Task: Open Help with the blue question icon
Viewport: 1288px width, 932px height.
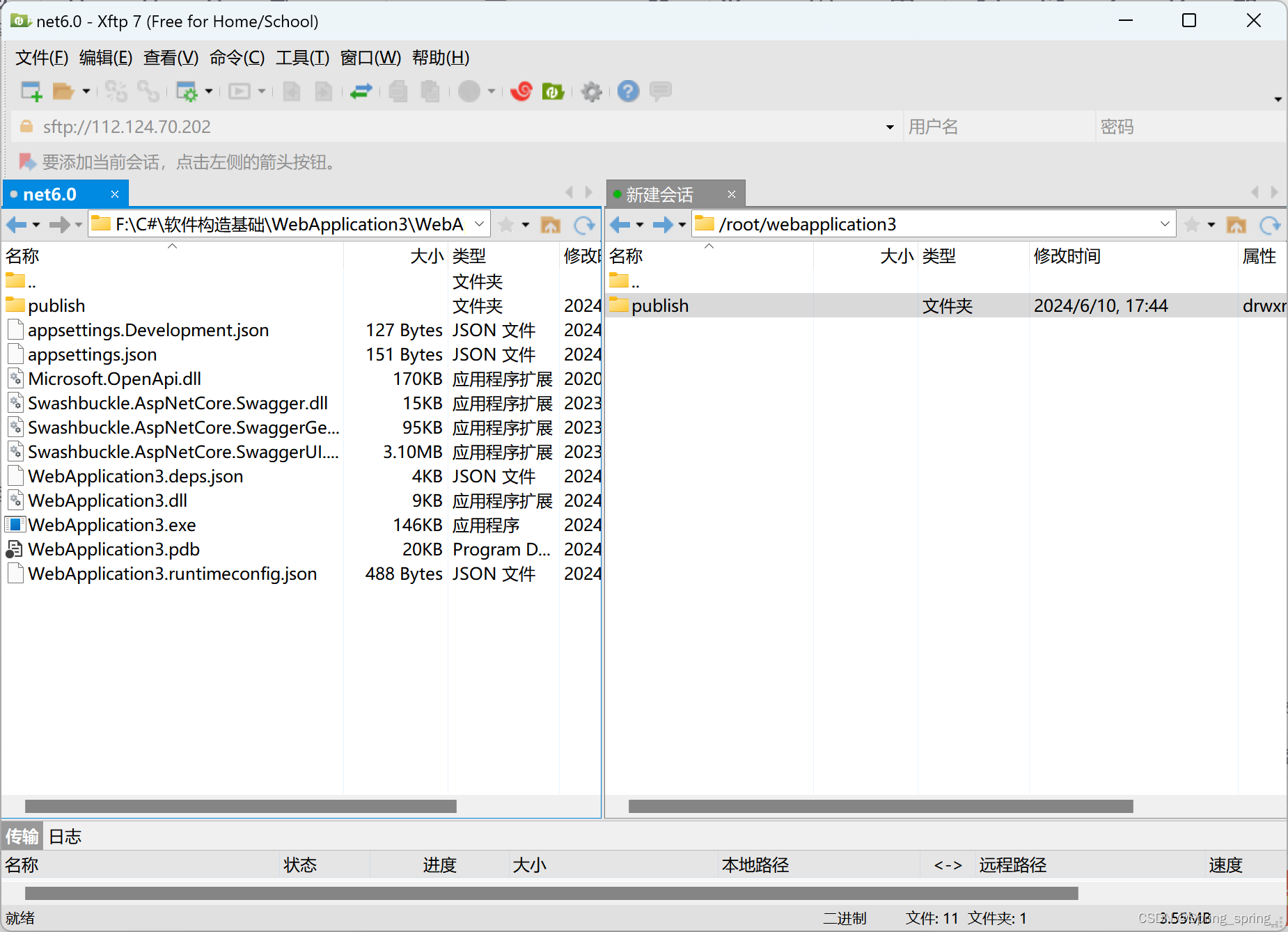Action: pyautogui.click(x=628, y=91)
